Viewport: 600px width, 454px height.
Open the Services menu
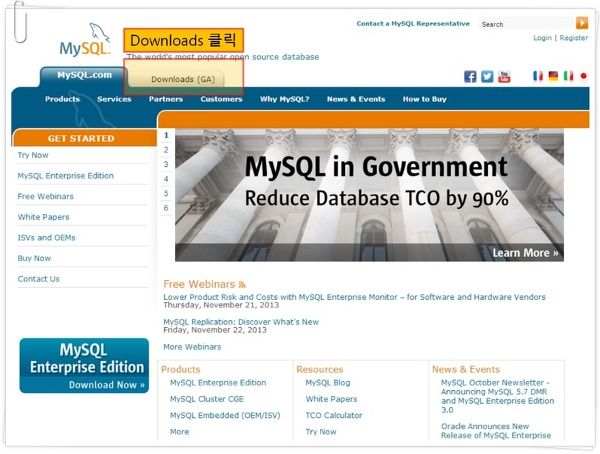pos(114,99)
